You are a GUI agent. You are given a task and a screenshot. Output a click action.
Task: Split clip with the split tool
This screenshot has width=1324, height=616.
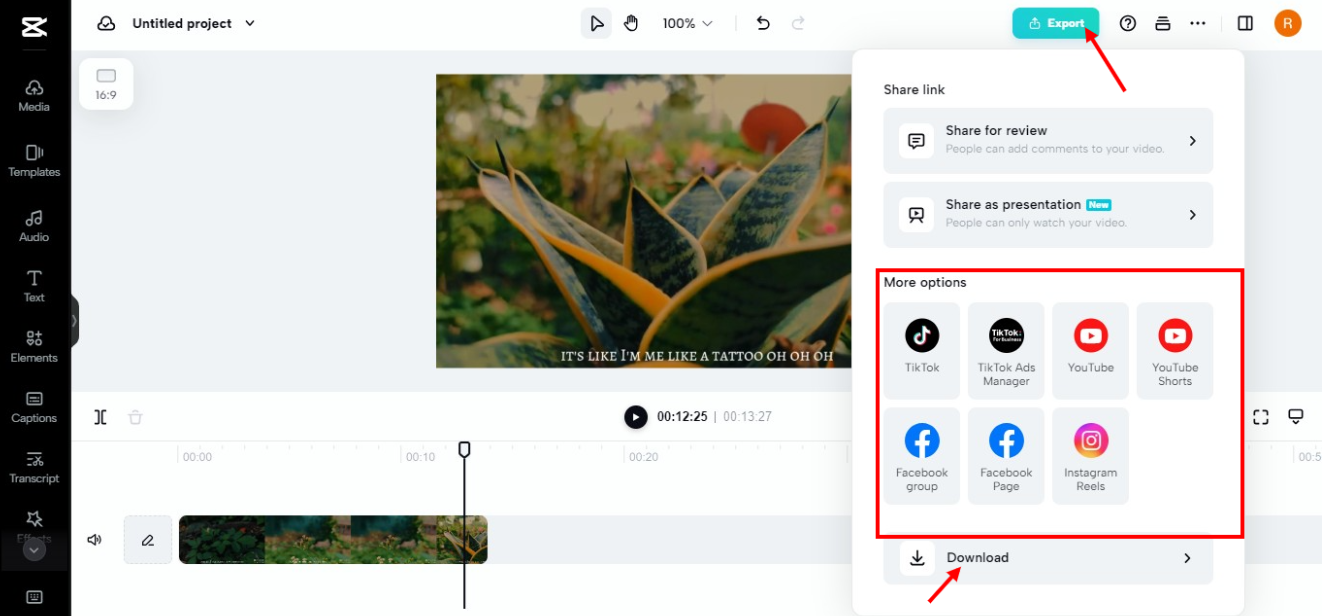pos(100,417)
